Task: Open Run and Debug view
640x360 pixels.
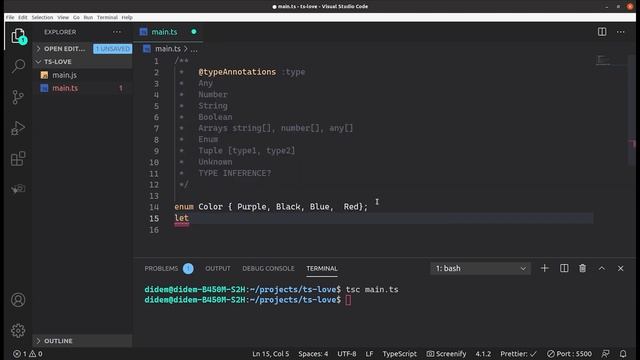Action: click(18, 128)
